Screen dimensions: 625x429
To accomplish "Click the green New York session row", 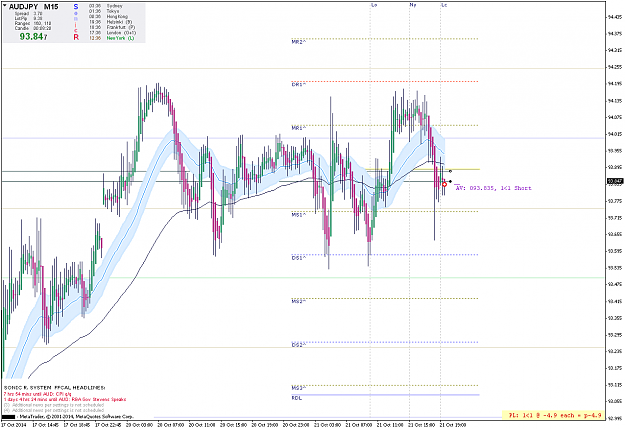I will pyautogui.click(x=111, y=38).
